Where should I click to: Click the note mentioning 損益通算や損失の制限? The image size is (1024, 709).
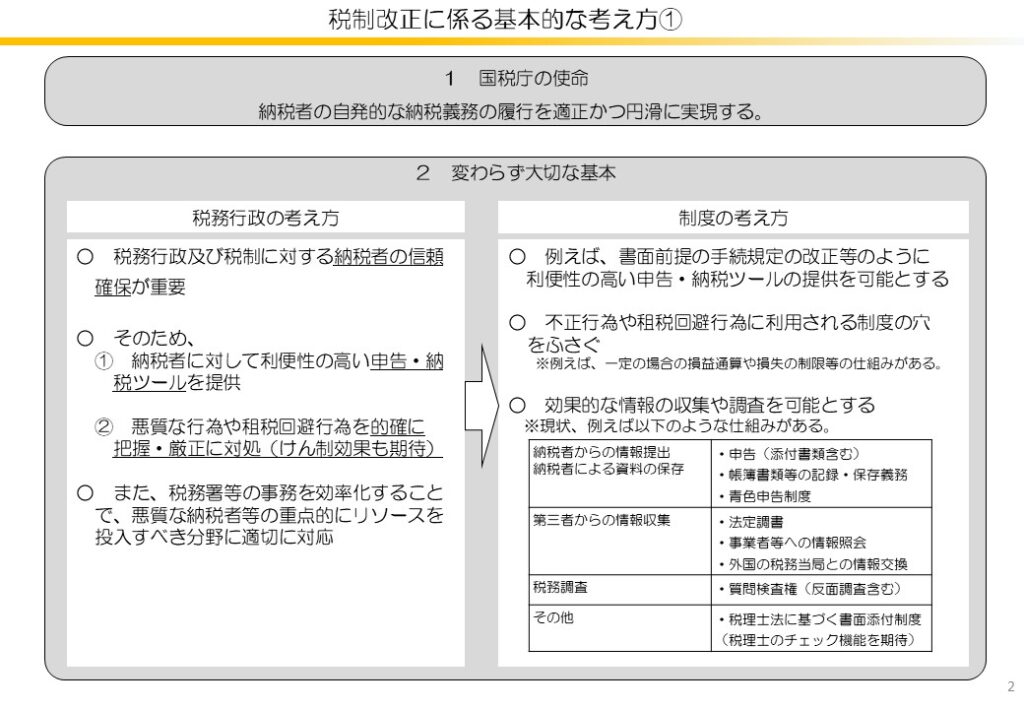coord(738,363)
